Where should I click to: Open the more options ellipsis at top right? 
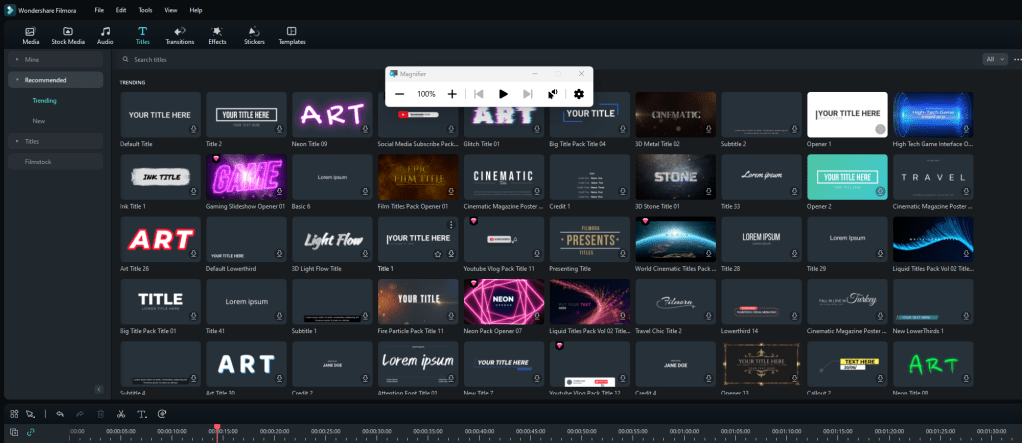click(1017, 59)
